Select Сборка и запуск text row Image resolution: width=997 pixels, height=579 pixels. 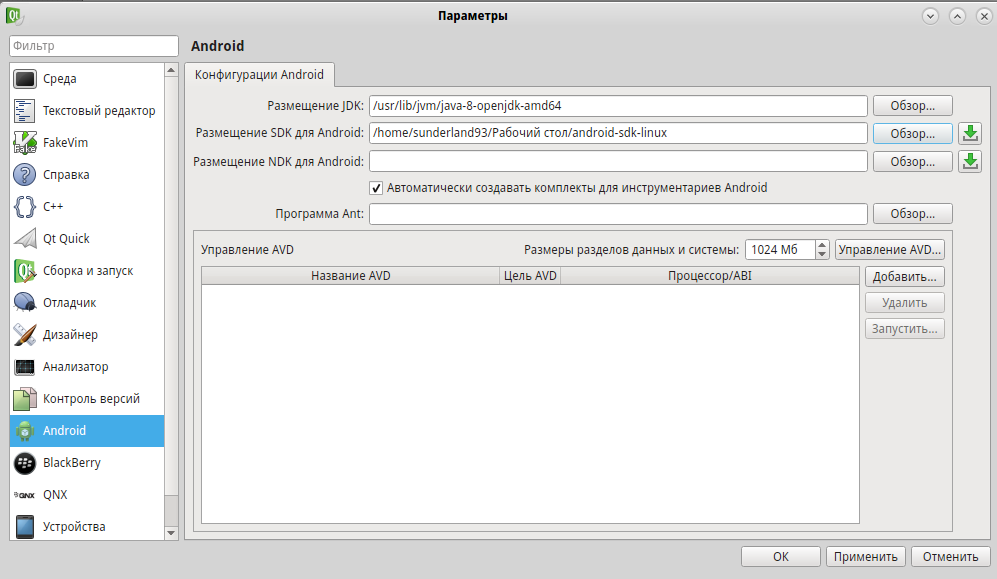click(x=87, y=271)
